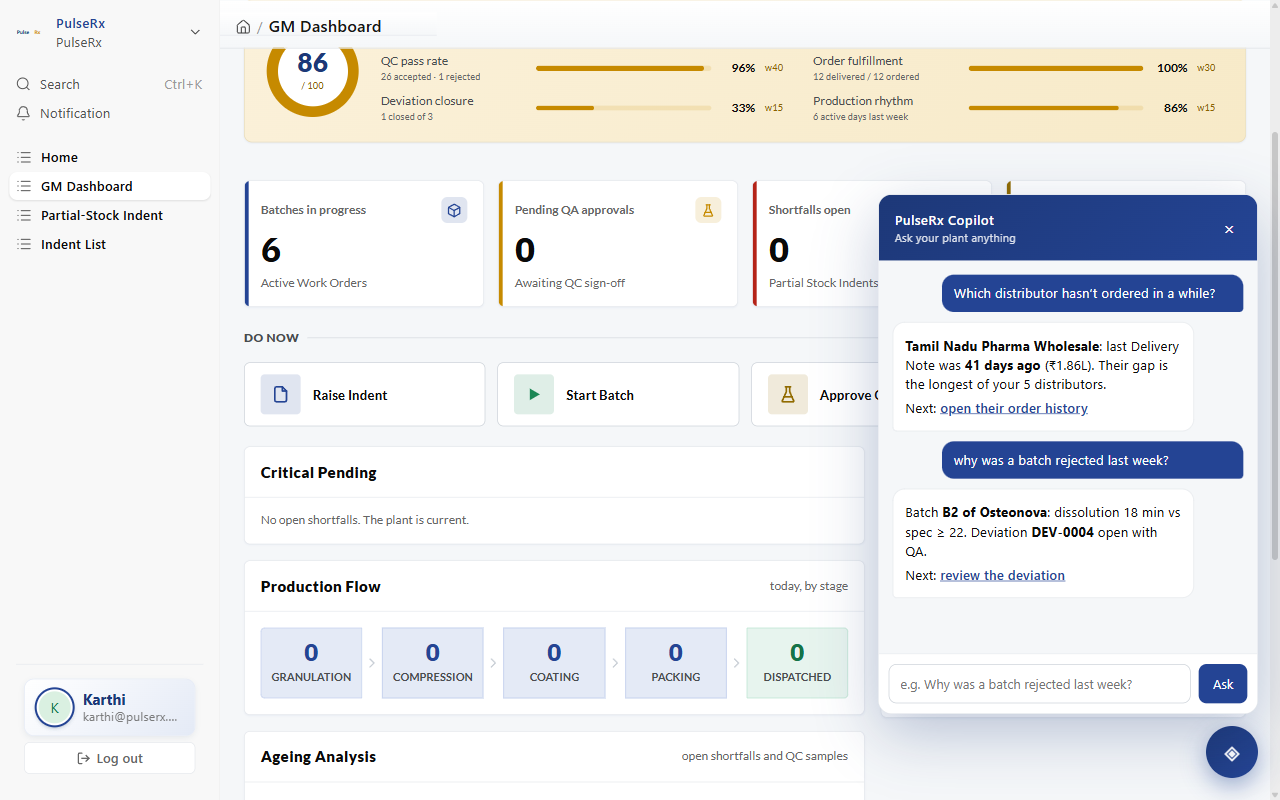Open the Notification item

[110, 114]
